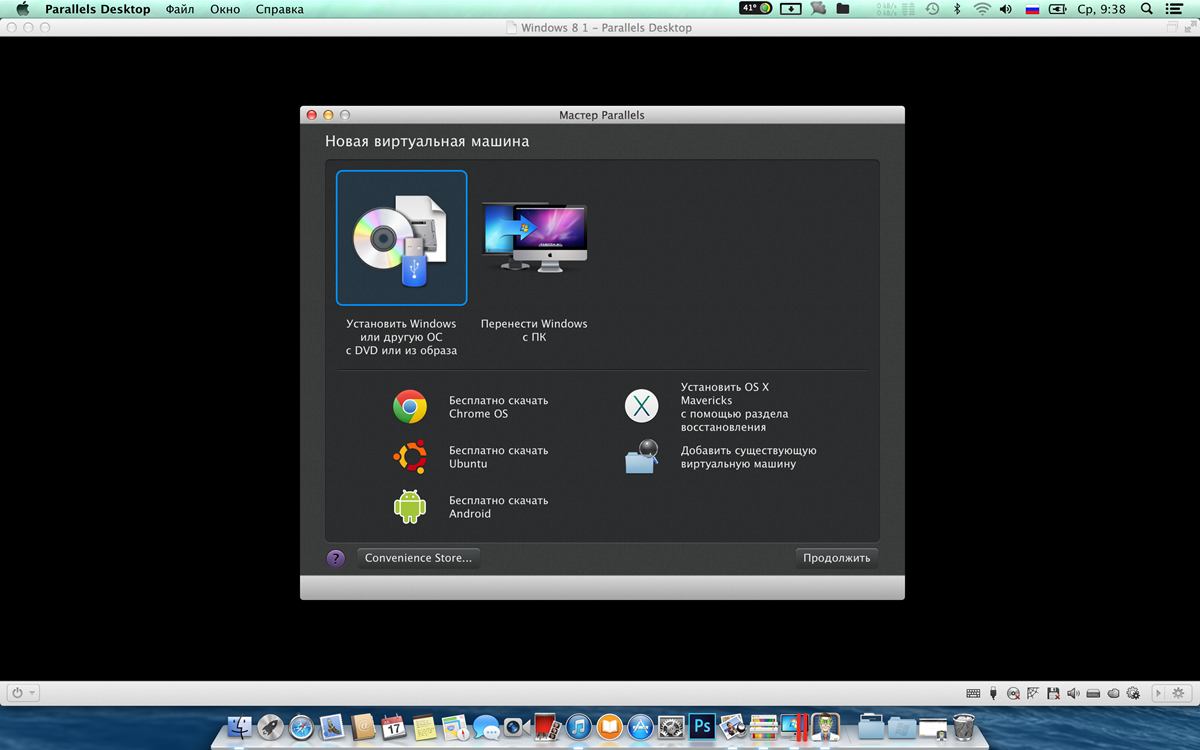This screenshot has width=1200, height=750.
Task: Click the OS X Mavericks logo icon
Action: point(642,407)
